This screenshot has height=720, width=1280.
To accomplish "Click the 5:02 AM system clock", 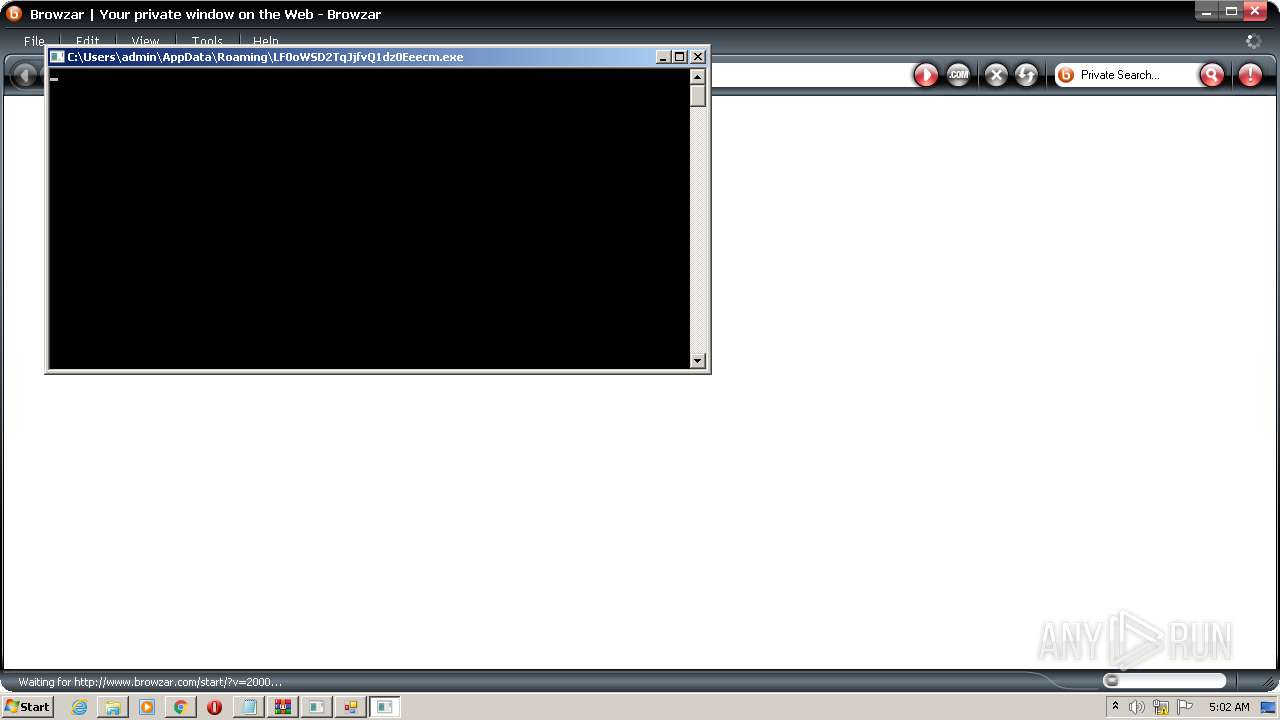I will [1229, 707].
